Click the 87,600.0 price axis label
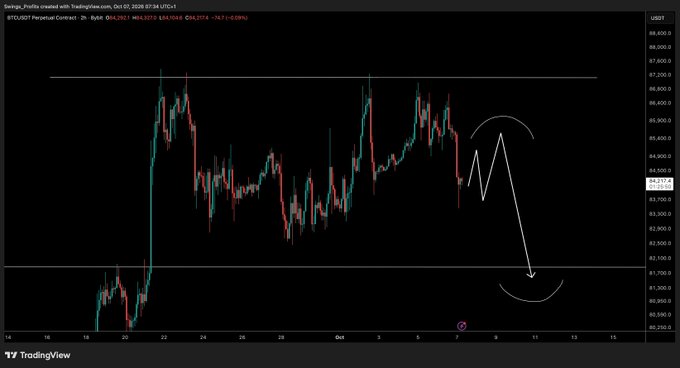The image size is (680, 368). (x=660, y=61)
